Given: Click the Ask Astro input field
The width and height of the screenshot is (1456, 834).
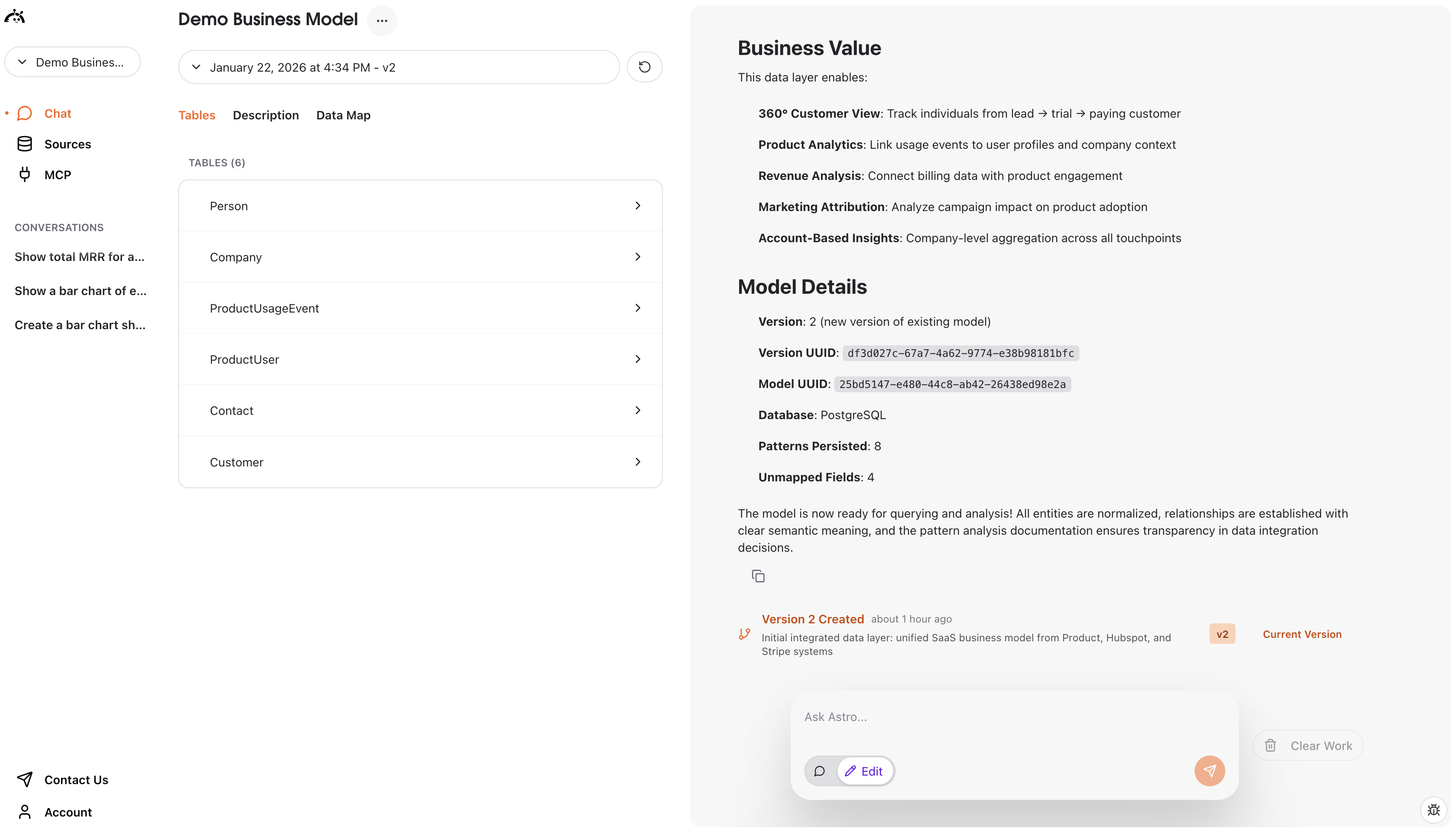Looking at the screenshot, I should coord(1014,717).
